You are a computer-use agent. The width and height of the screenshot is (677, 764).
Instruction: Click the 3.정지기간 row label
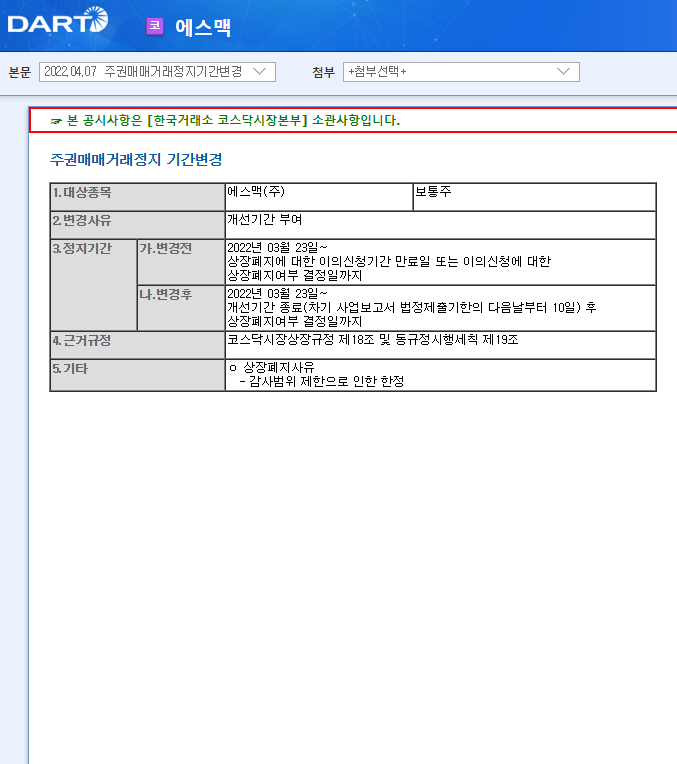tap(82, 248)
